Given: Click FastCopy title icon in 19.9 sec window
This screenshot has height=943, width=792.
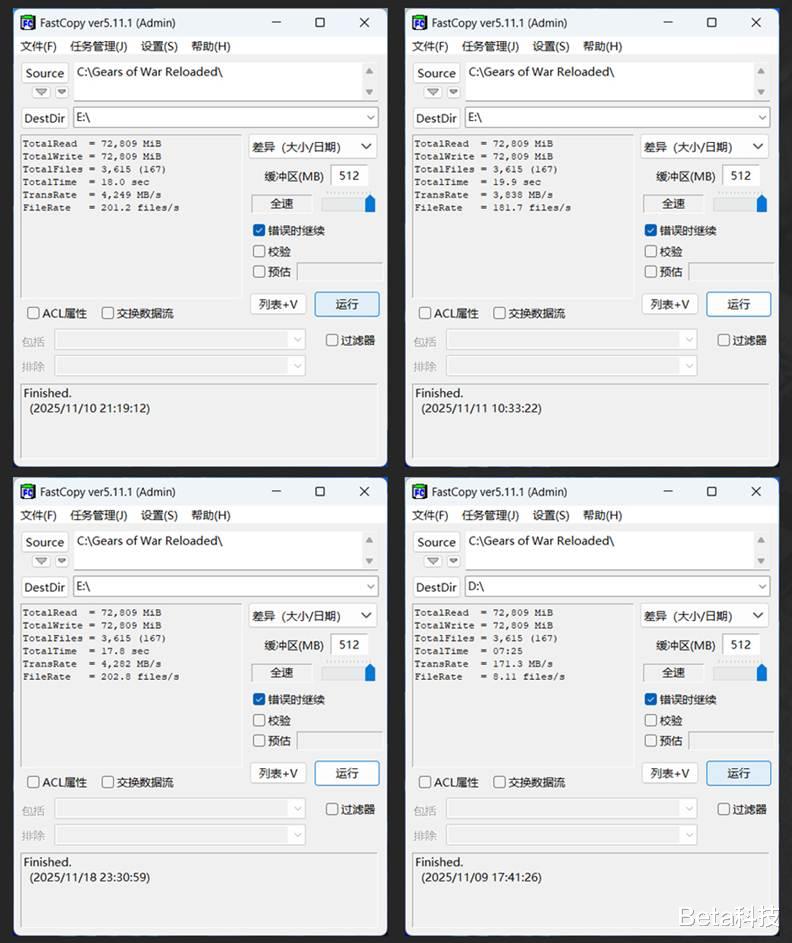Looking at the screenshot, I should (419, 23).
